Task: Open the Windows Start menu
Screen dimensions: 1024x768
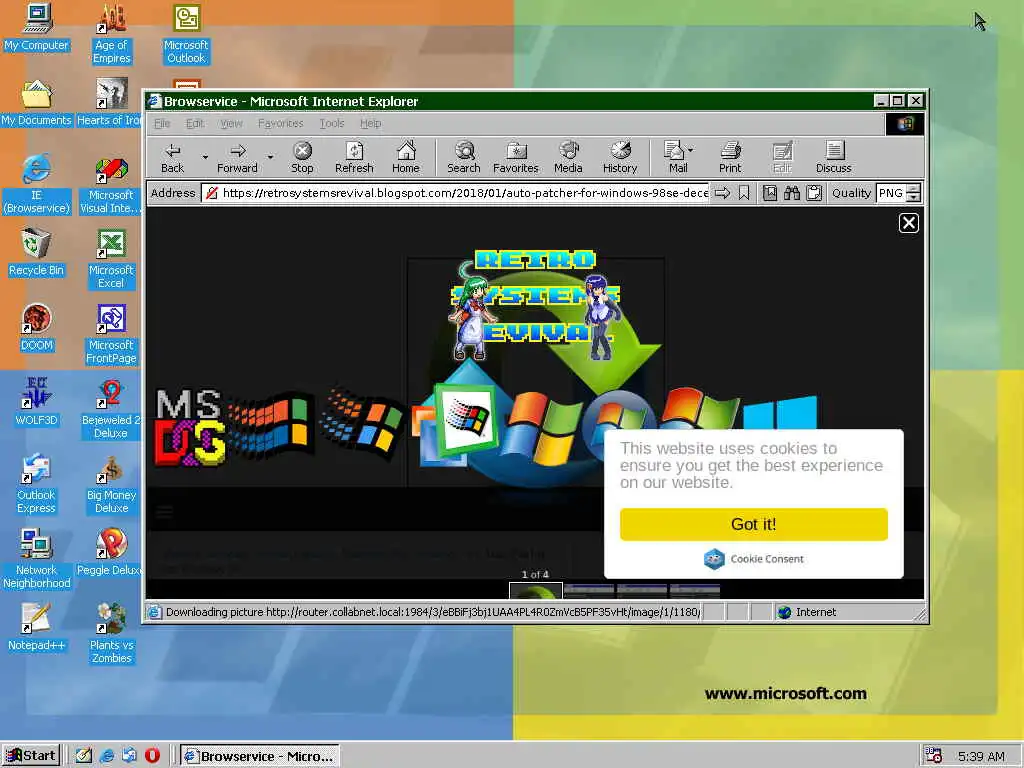Action: (x=31, y=756)
